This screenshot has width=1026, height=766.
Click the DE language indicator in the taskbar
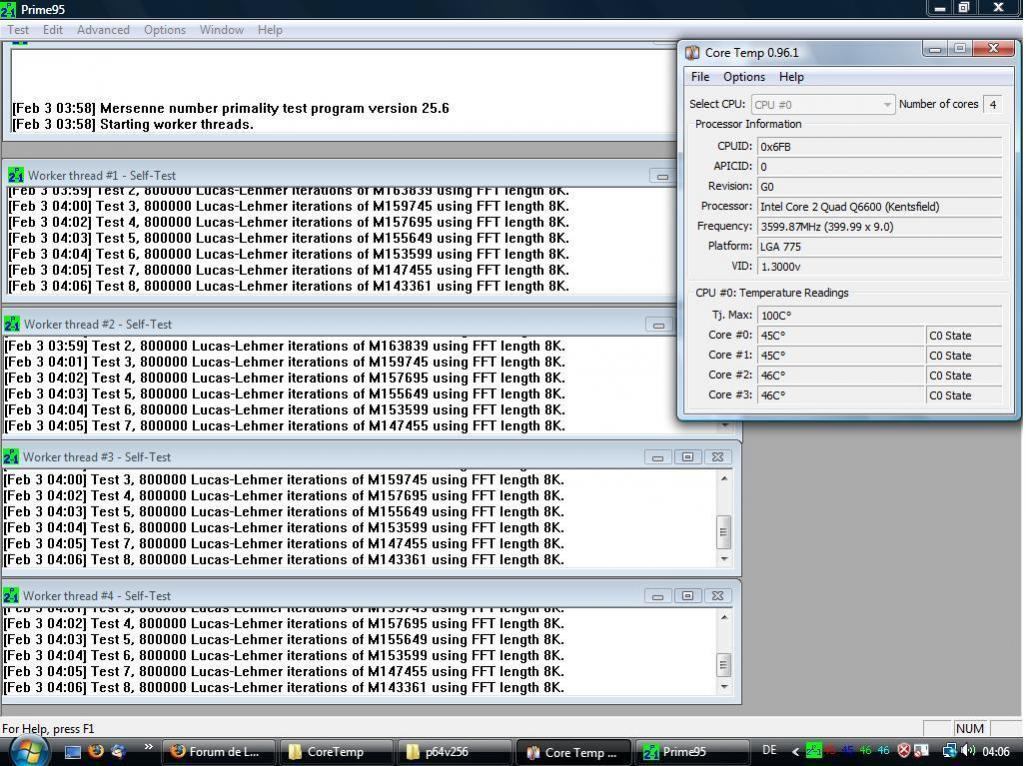click(x=770, y=750)
